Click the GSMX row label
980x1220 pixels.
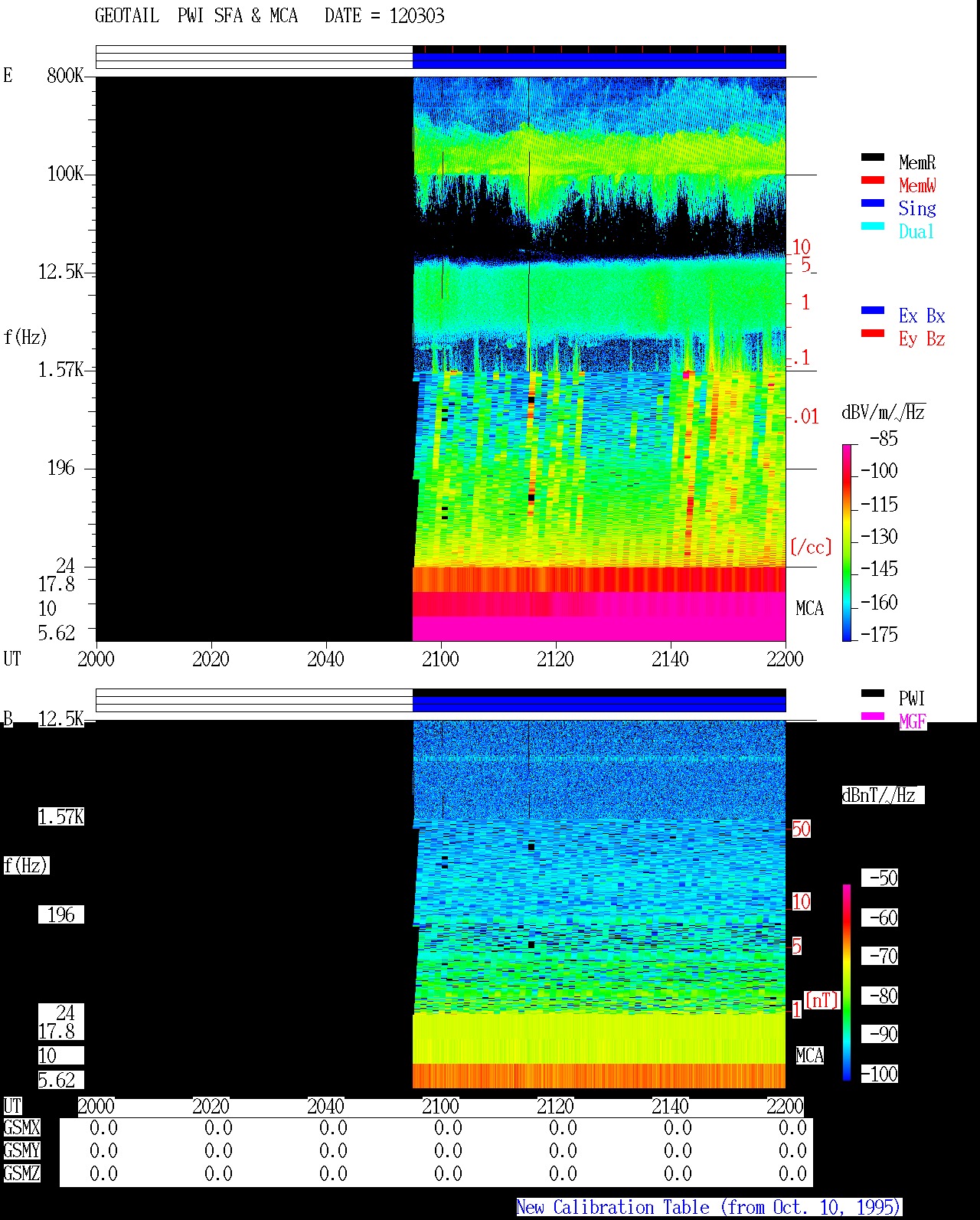[x=21, y=1127]
